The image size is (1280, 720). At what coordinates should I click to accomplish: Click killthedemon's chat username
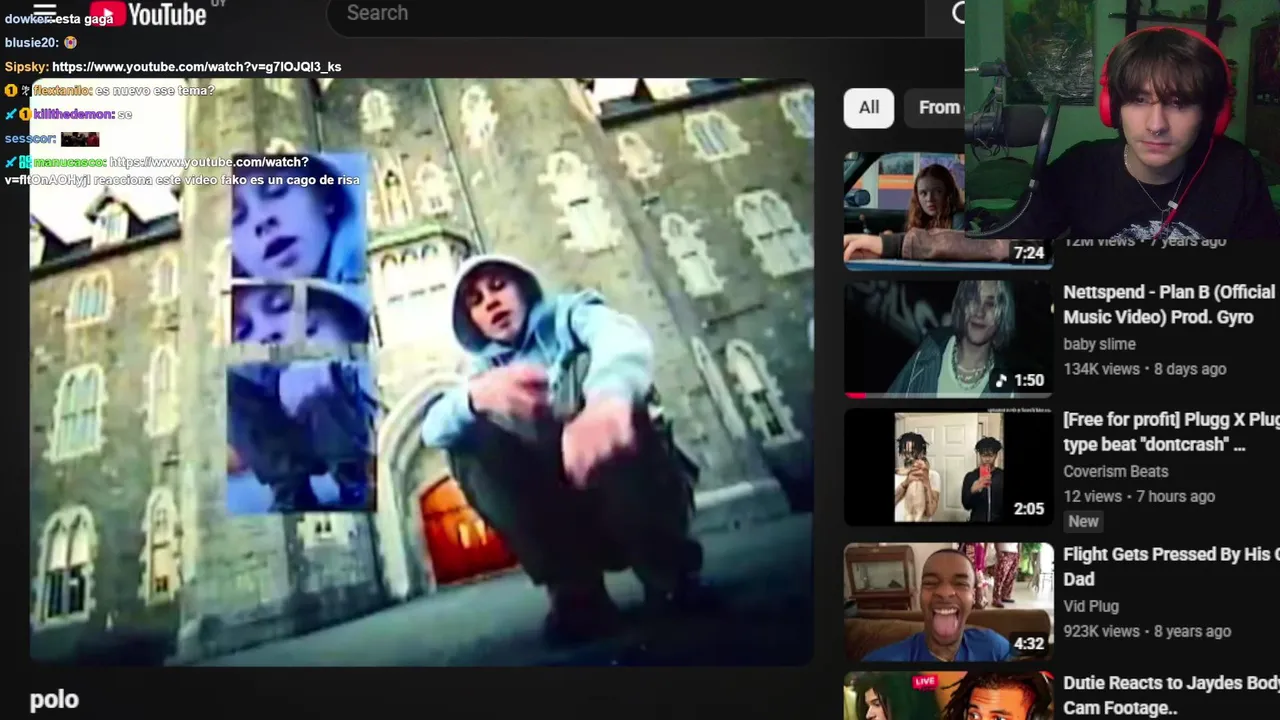pos(74,115)
